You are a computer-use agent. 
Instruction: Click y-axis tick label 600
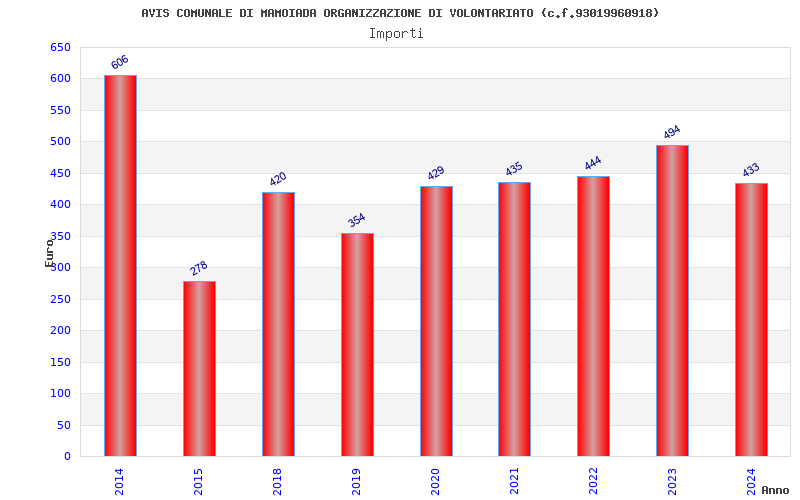[60, 79]
